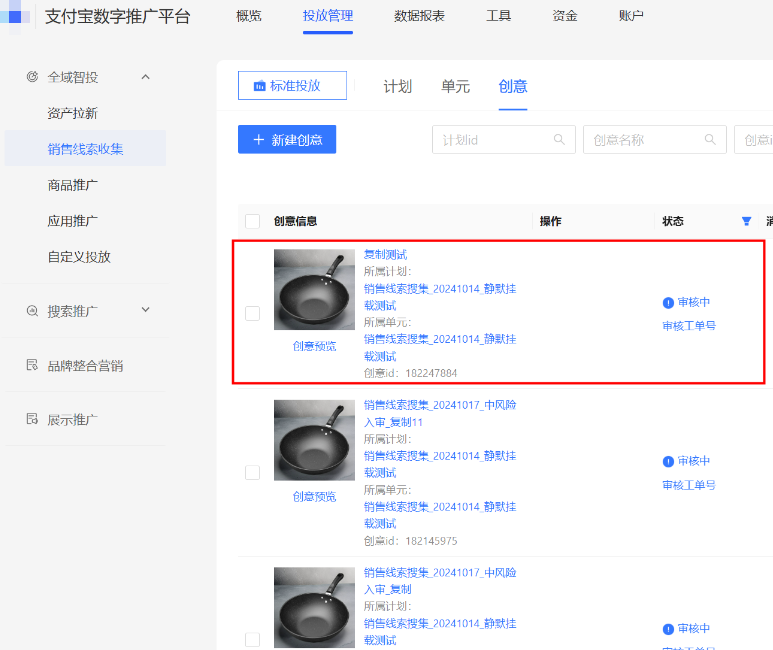Viewport: 773px width, 650px height.
Task: Check the box for third creative row
Action: tap(252, 640)
